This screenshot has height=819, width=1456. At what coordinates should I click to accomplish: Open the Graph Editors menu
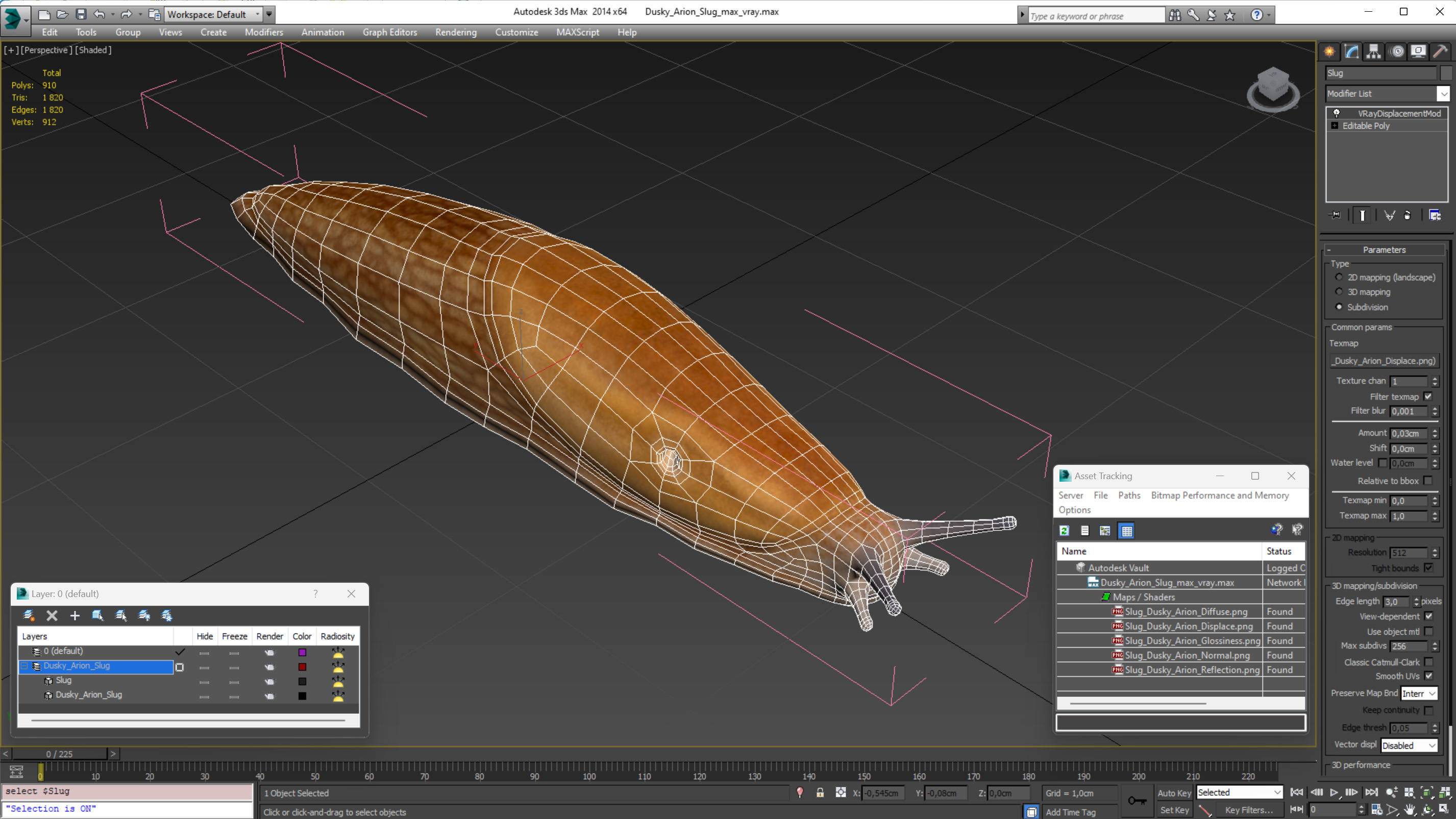point(389,32)
